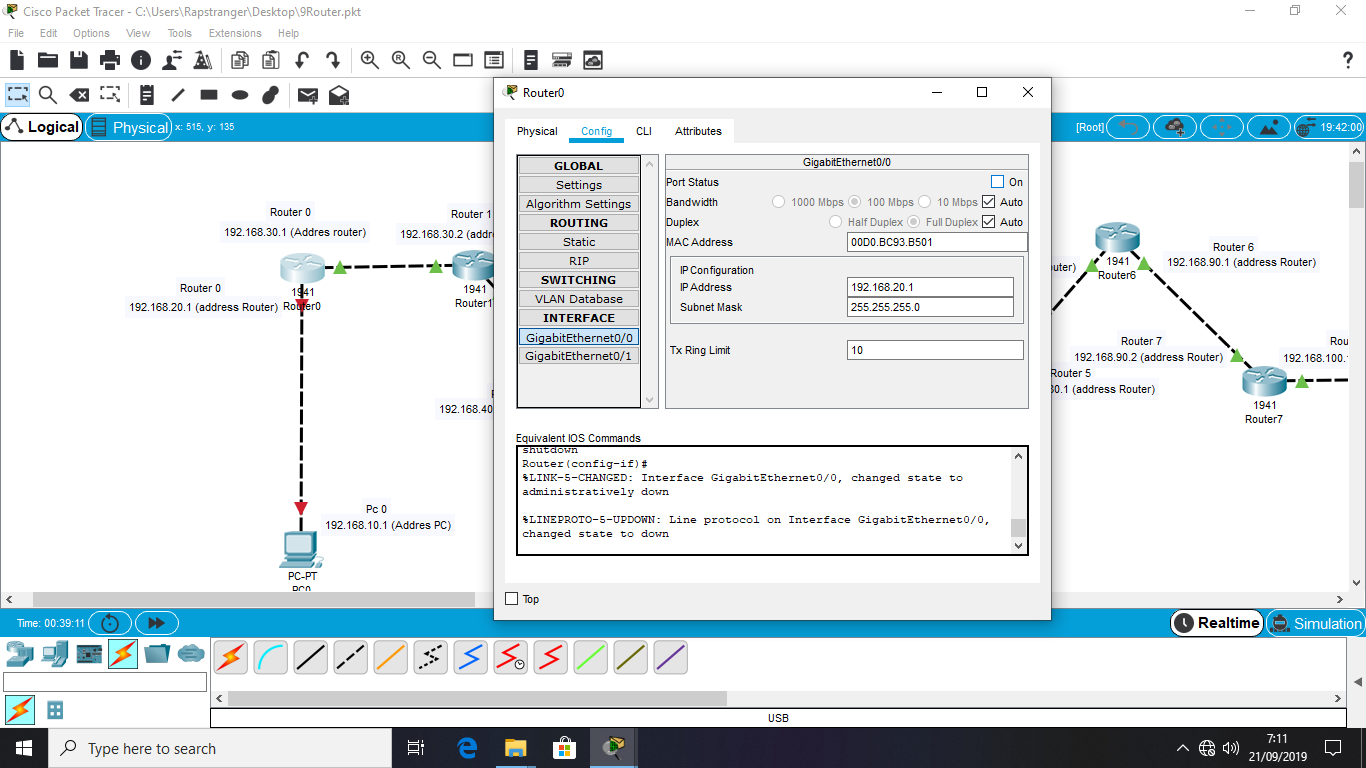
Task: Switch to the Physical tab in Router0
Action: [537, 131]
